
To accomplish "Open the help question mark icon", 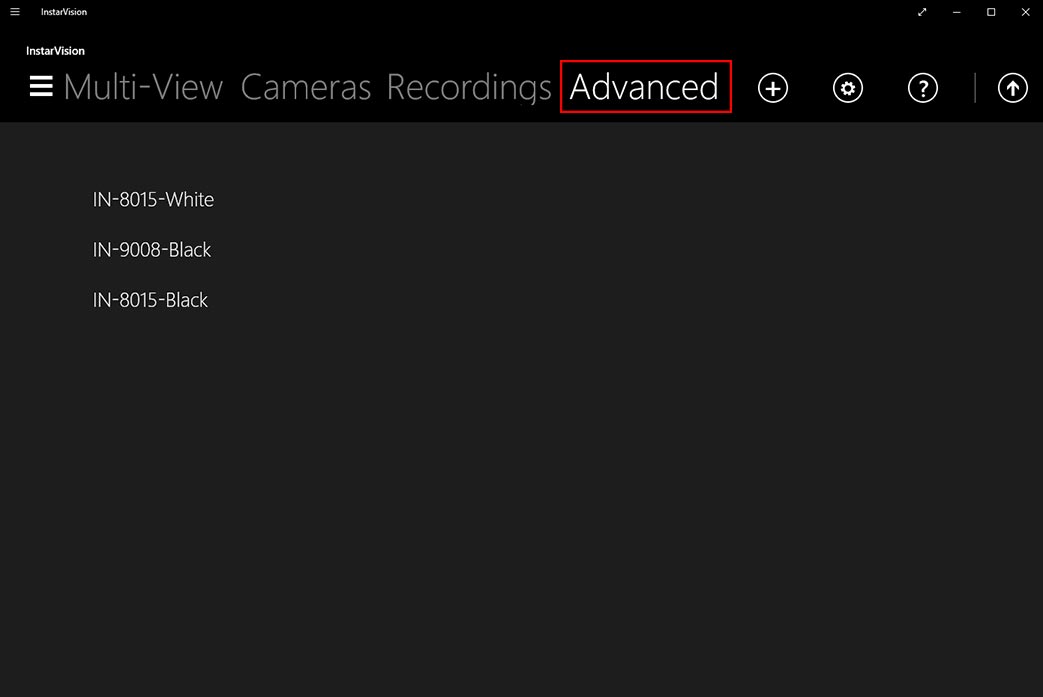I will (922, 87).
